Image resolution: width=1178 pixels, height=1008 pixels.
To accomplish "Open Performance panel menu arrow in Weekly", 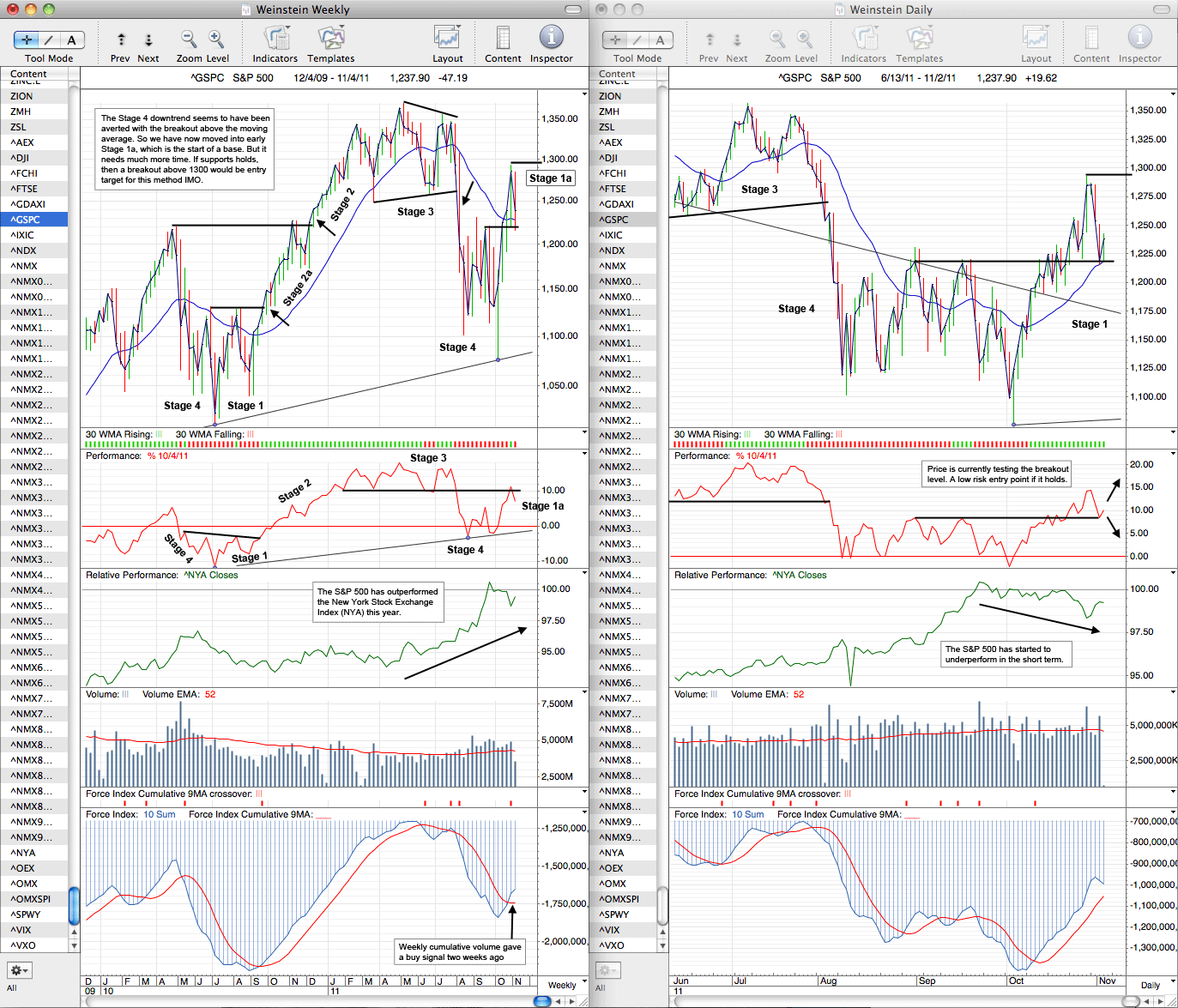I will coord(584,454).
